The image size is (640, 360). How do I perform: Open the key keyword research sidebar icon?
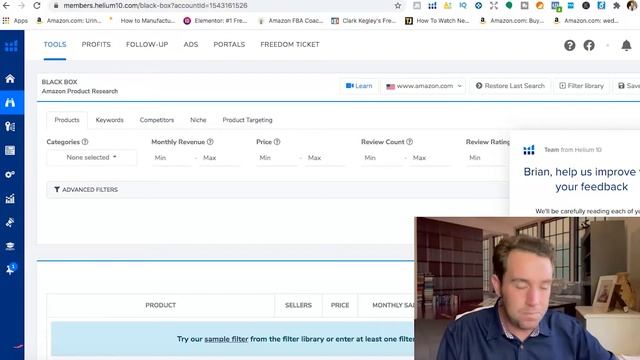pyautogui.click(x=10, y=127)
